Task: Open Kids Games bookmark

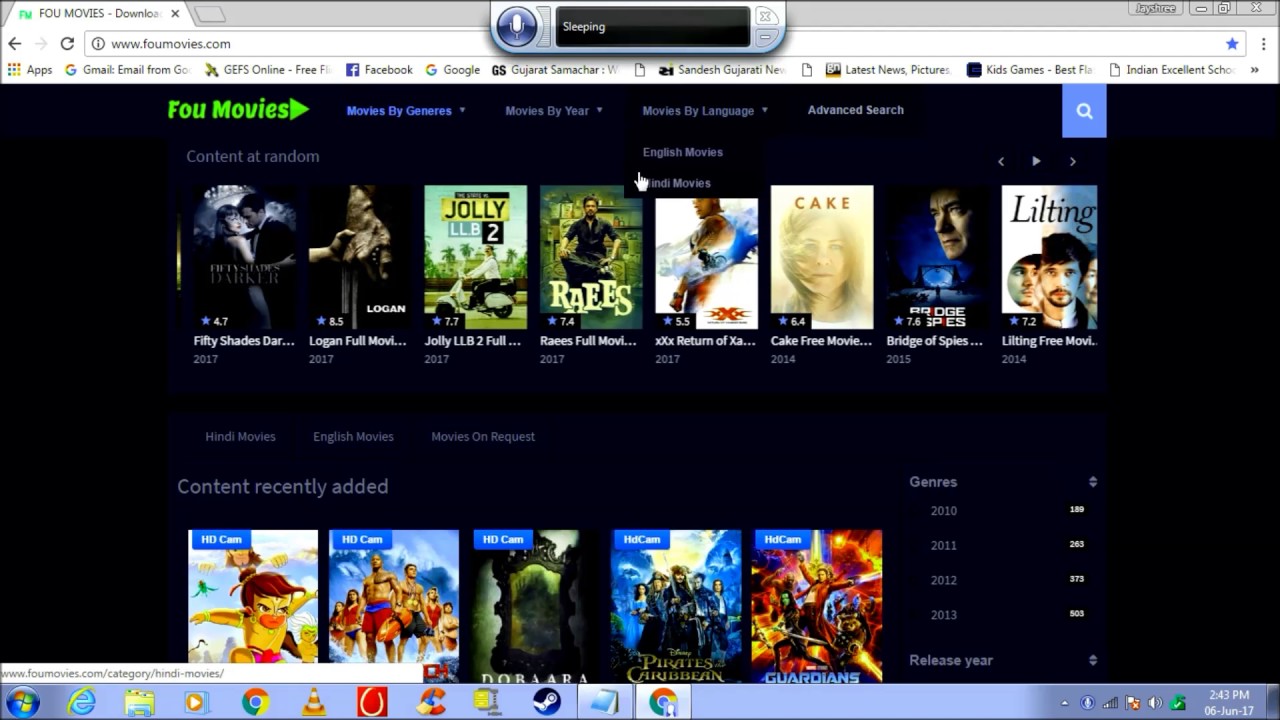Action: (x=1030, y=70)
